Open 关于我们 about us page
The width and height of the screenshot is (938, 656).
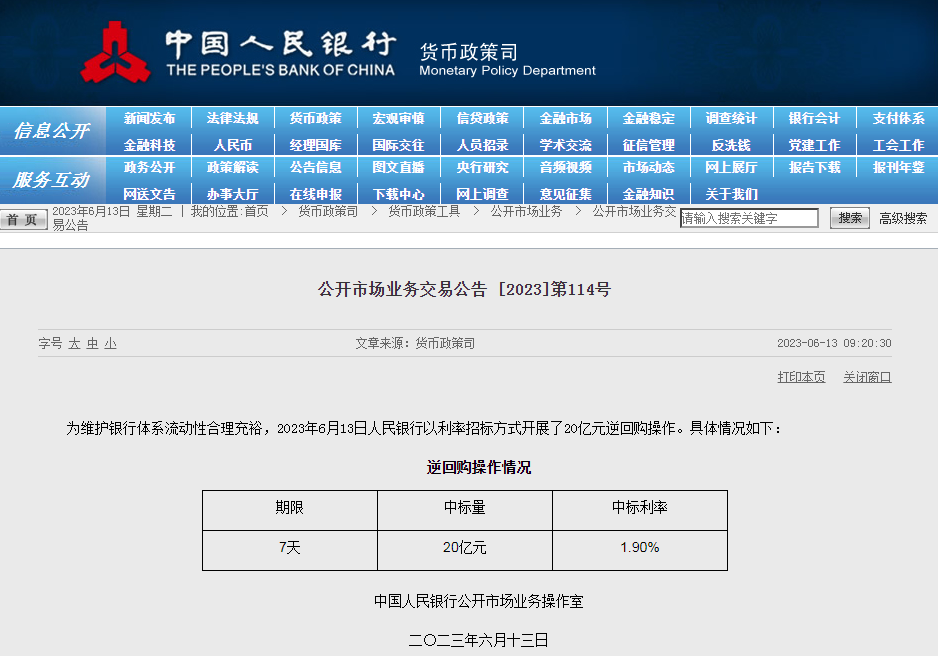click(731, 194)
